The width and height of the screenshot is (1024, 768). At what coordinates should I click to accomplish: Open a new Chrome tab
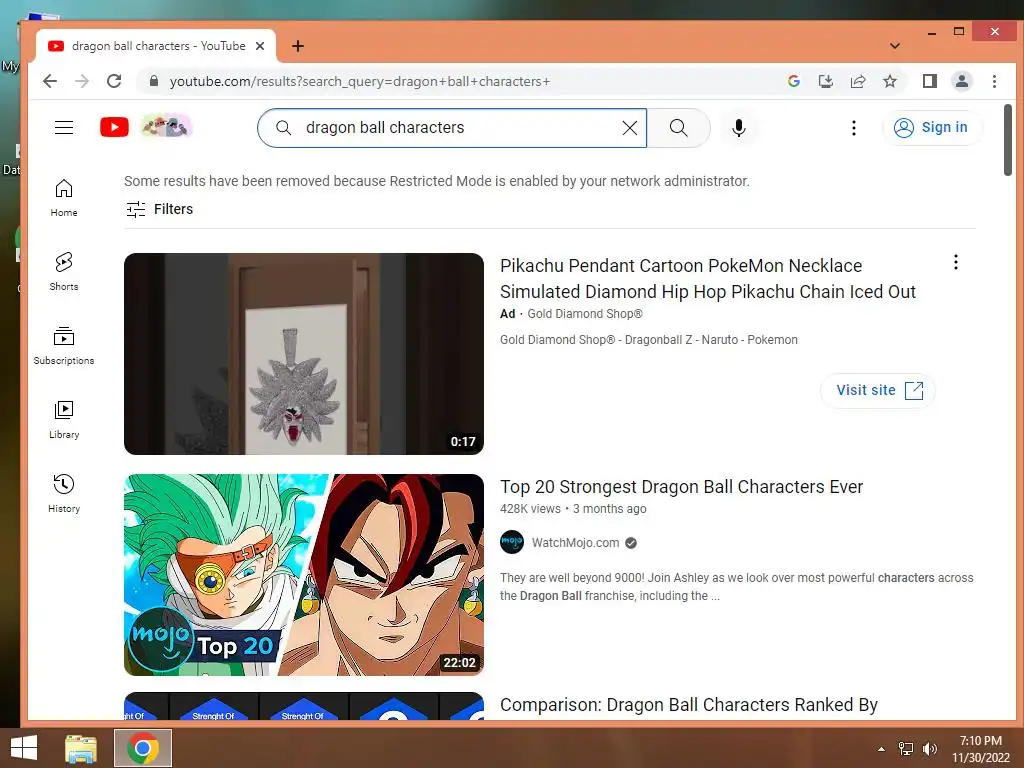pyautogui.click(x=298, y=46)
